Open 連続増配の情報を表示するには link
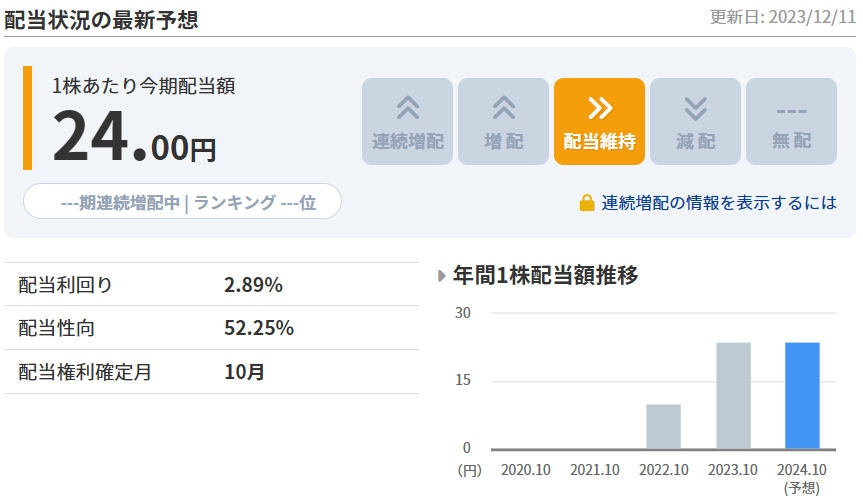This screenshot has height=496, width=863. (719, 203)
